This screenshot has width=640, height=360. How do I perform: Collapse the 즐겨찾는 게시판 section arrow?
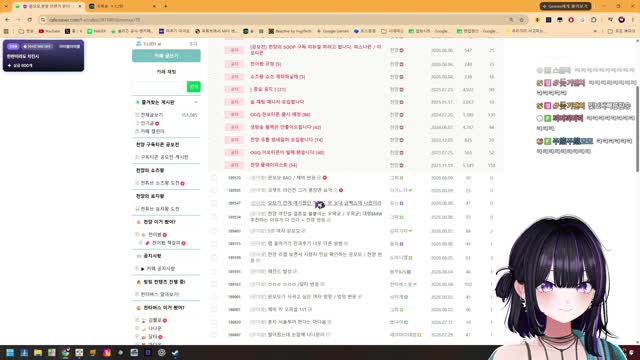pyautogui.click(x=196, y=102)
